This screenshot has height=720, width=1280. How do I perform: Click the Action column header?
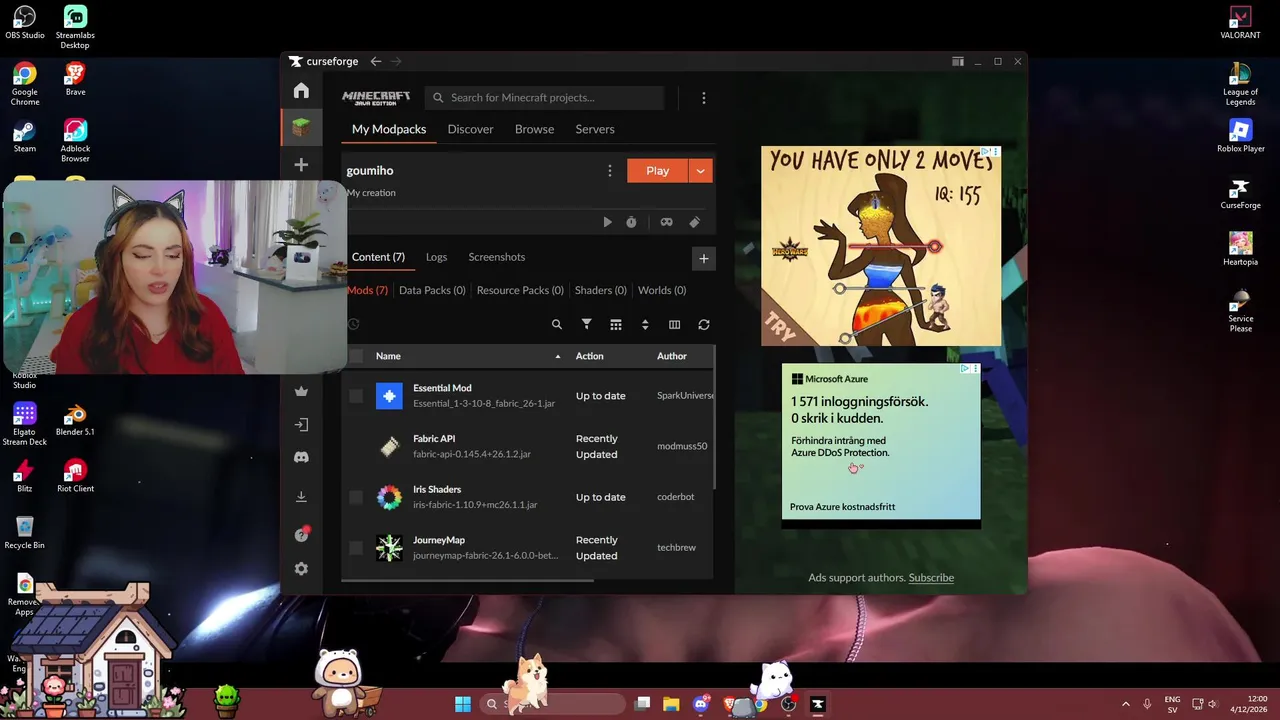pyautogui.click(x=589, y=356)
